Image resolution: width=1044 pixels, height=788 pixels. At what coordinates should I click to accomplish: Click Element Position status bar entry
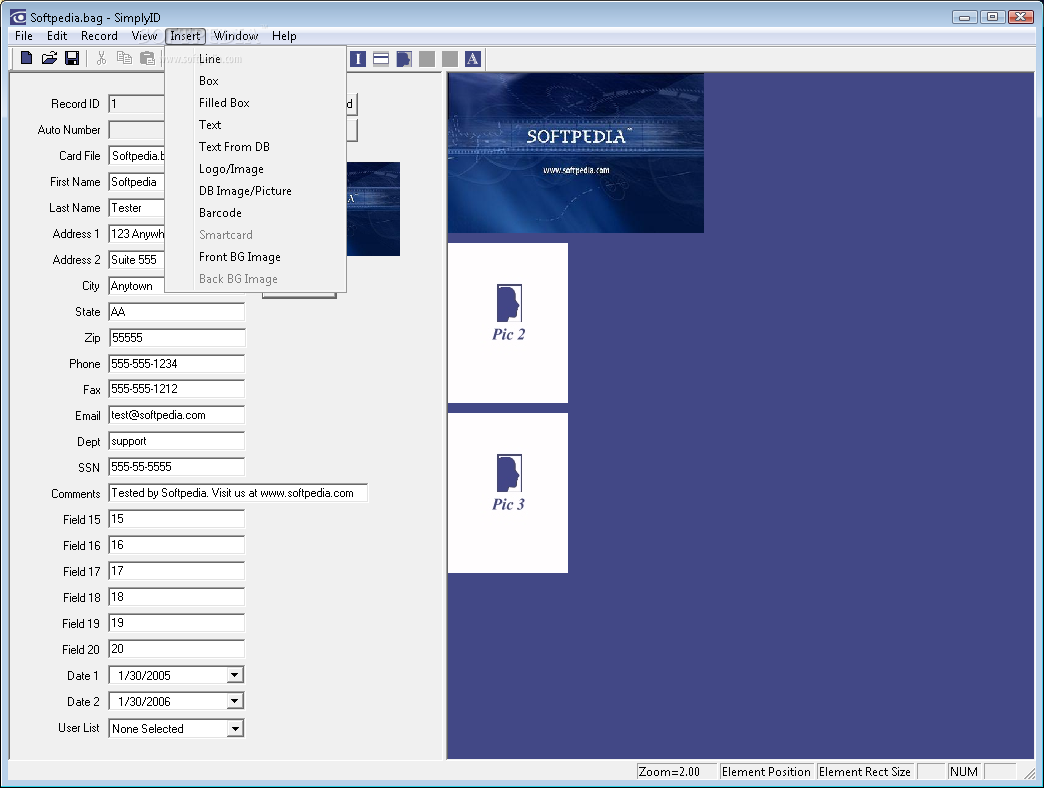tap(766, 771)
